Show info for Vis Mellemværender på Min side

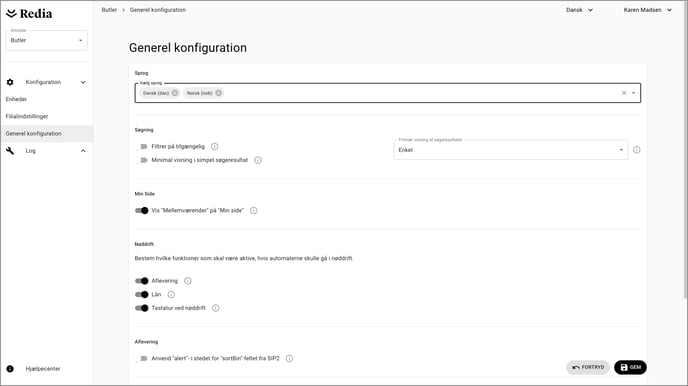tap(254, 211)
